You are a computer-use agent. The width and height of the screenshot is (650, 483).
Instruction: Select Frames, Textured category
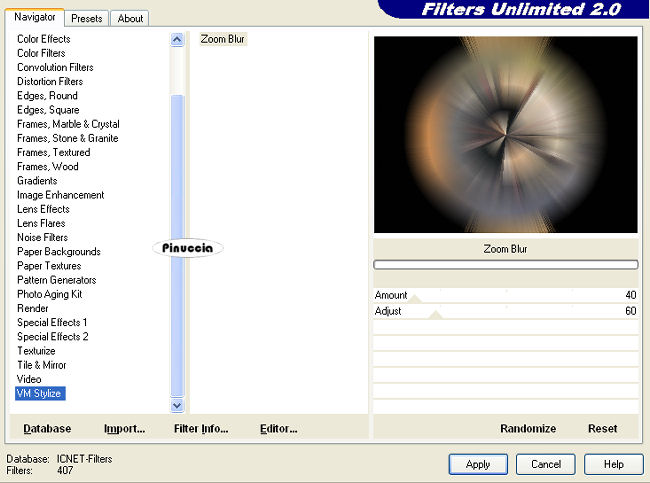pyautogui.click(x=53, y=152)
